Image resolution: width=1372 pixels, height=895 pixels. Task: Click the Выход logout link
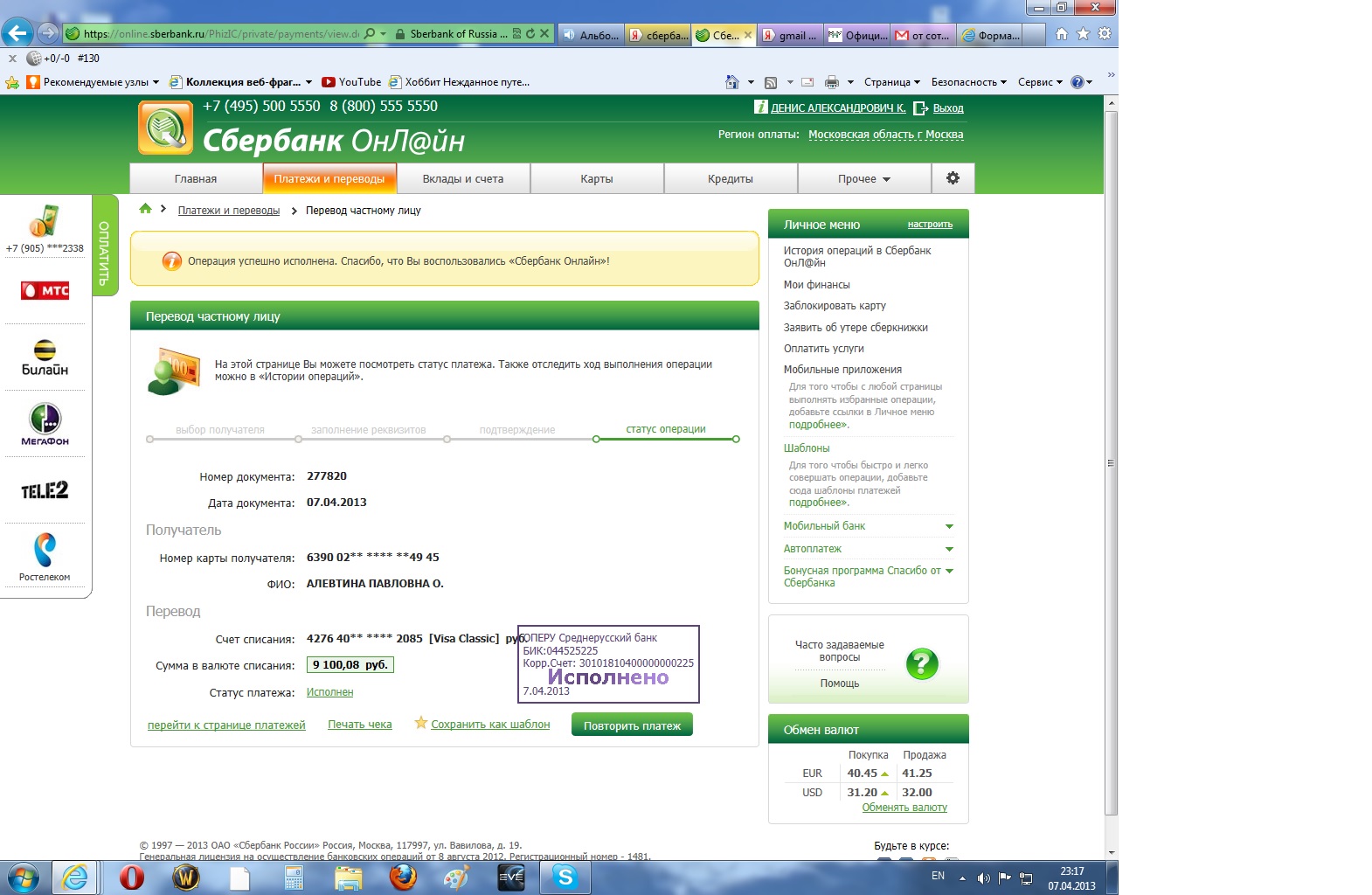pos(948,108)
